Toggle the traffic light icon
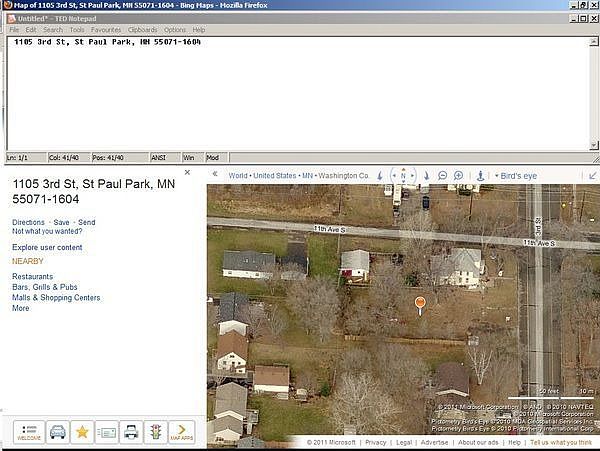This screenshot has width=600, height=451. pyautogui.click(x=155, y=431)
